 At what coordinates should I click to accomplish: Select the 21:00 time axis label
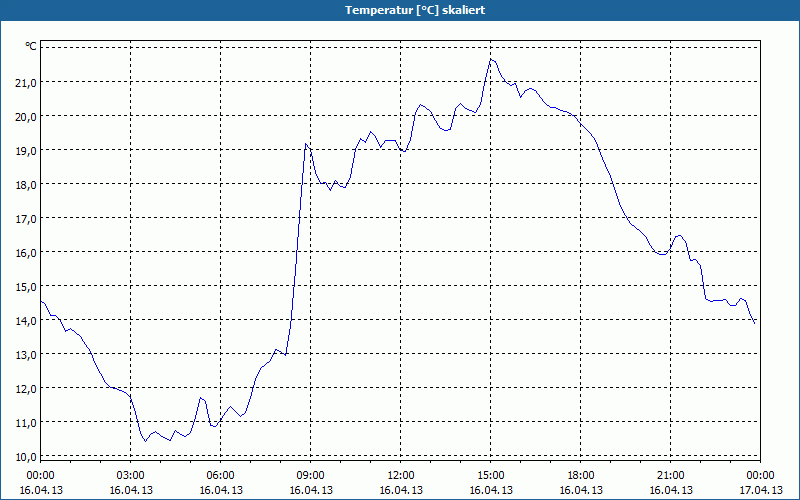670,476
